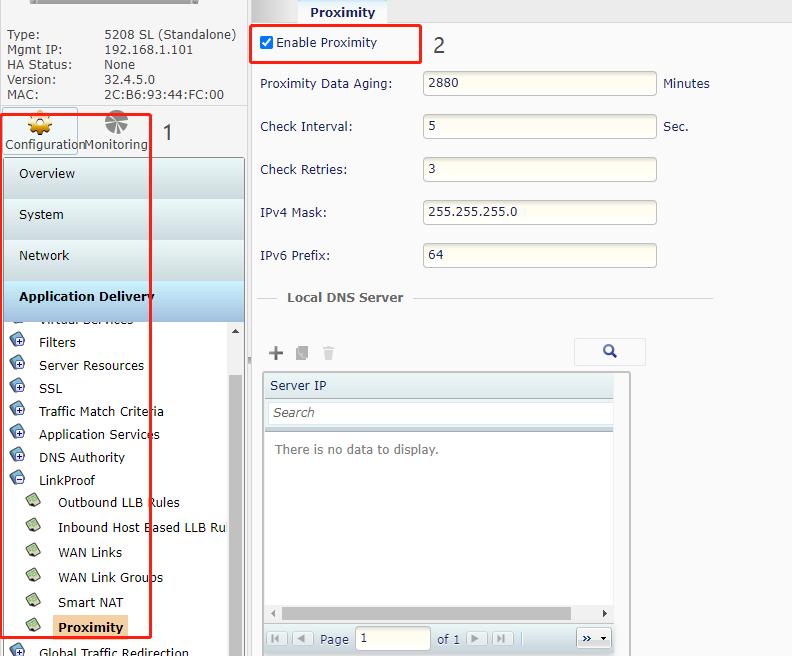The height and width of the screenshot is (656, 792).
Task: Select Proximity in the LinkProof tree
Action: [90, 627]
